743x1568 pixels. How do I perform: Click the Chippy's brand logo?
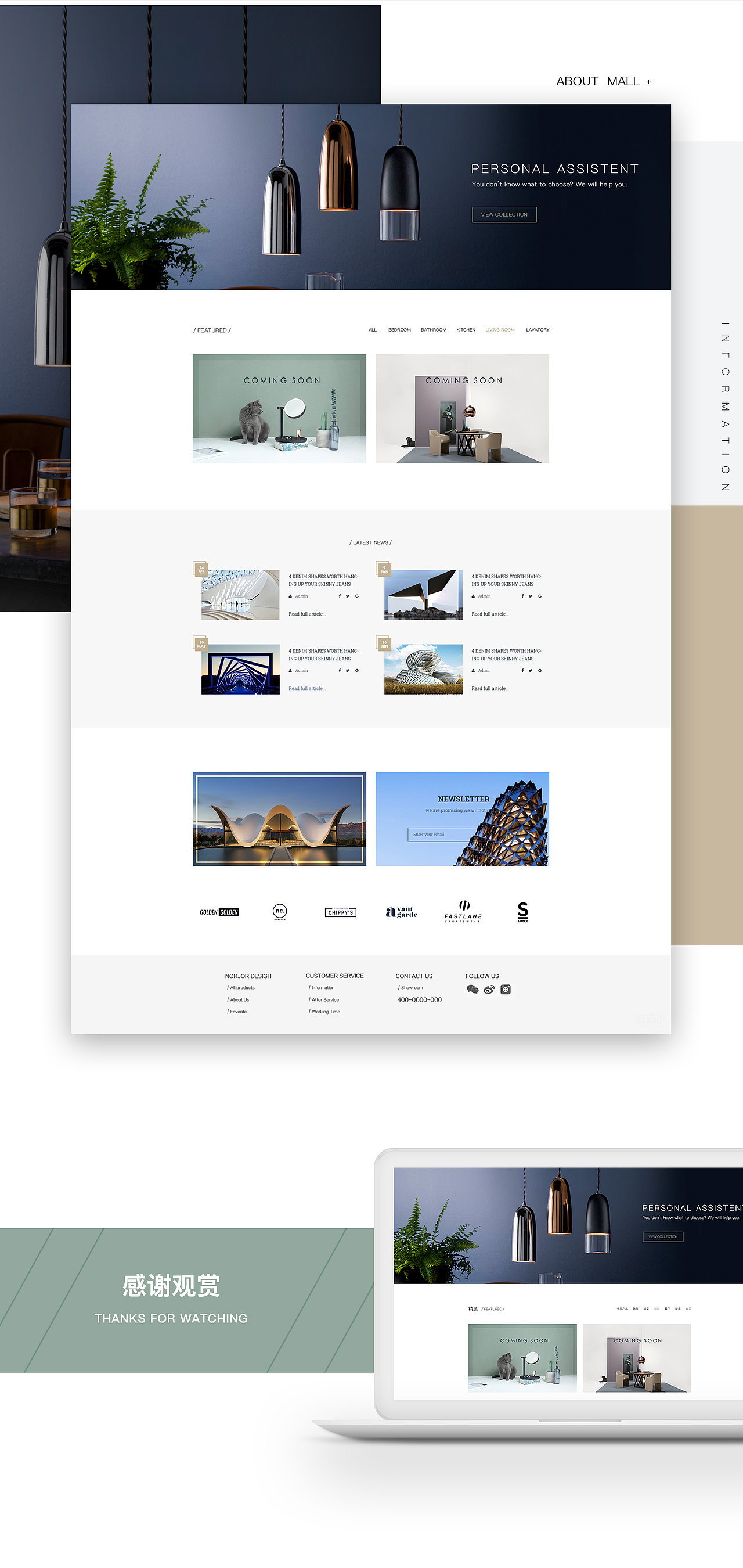340,912
